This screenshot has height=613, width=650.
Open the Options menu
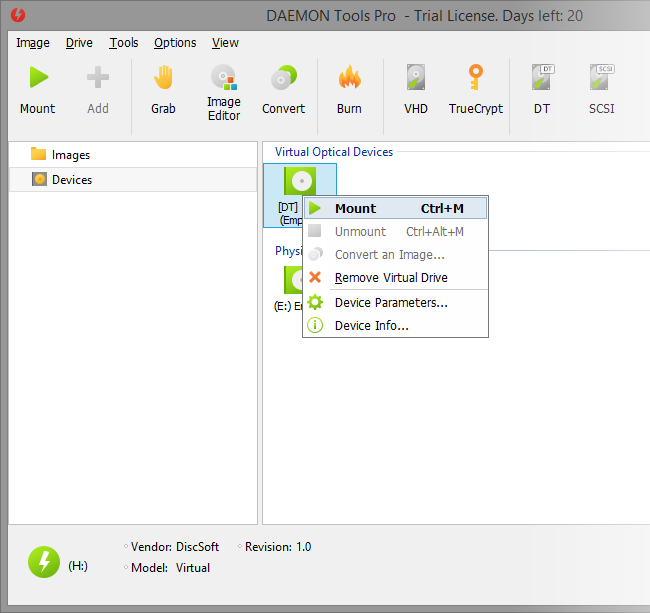175,43
